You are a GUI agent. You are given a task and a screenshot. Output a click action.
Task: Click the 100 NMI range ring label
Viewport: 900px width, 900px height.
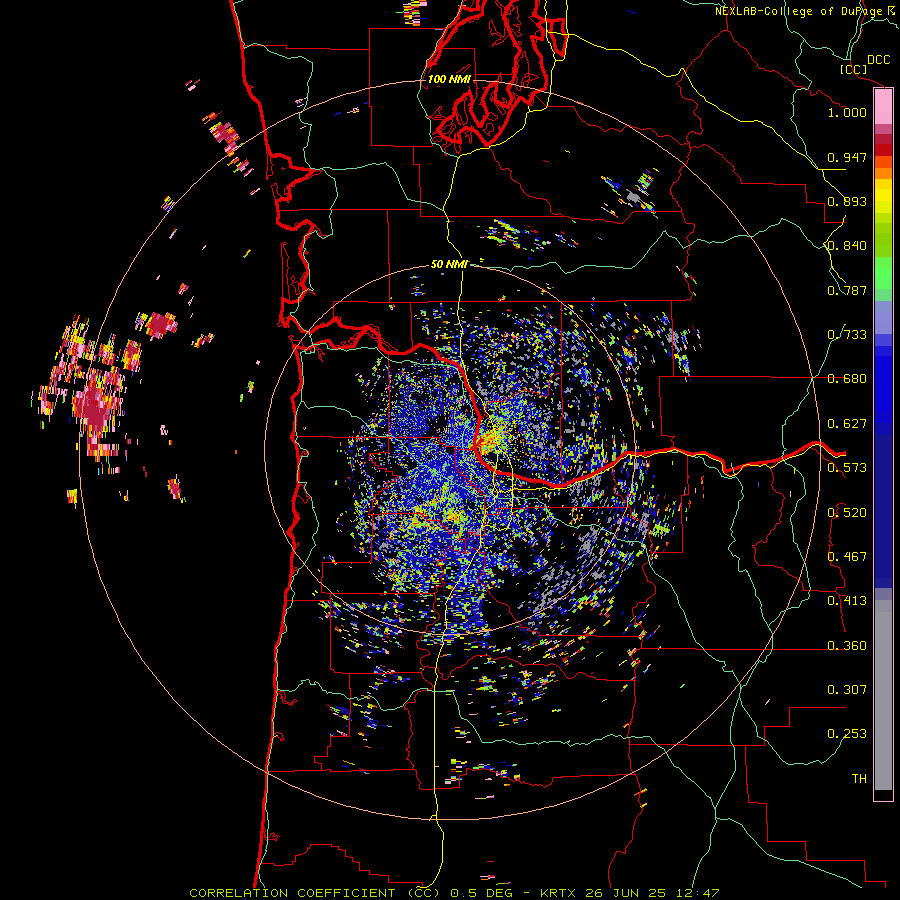449,79
